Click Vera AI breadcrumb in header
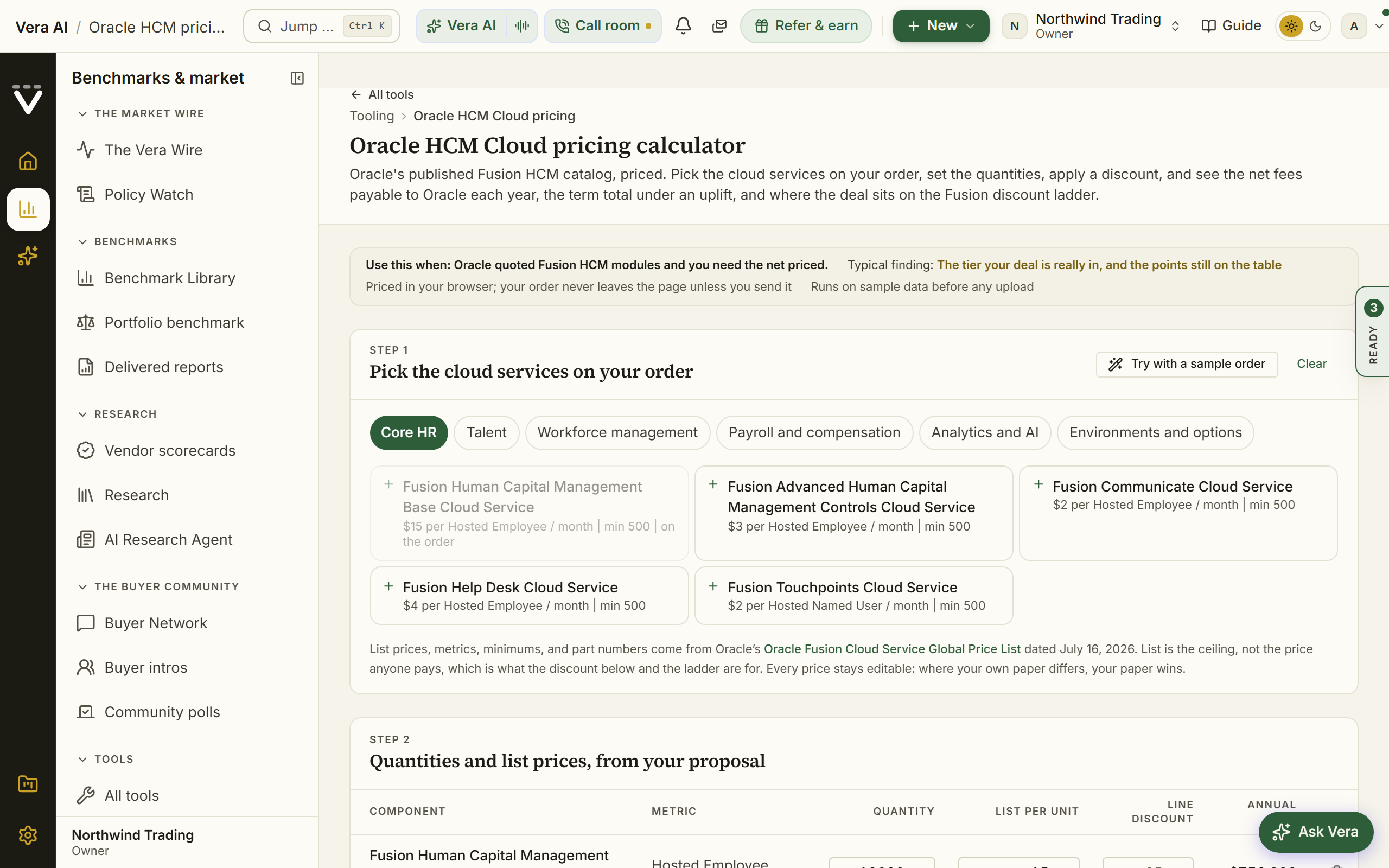 pos(41,27)
